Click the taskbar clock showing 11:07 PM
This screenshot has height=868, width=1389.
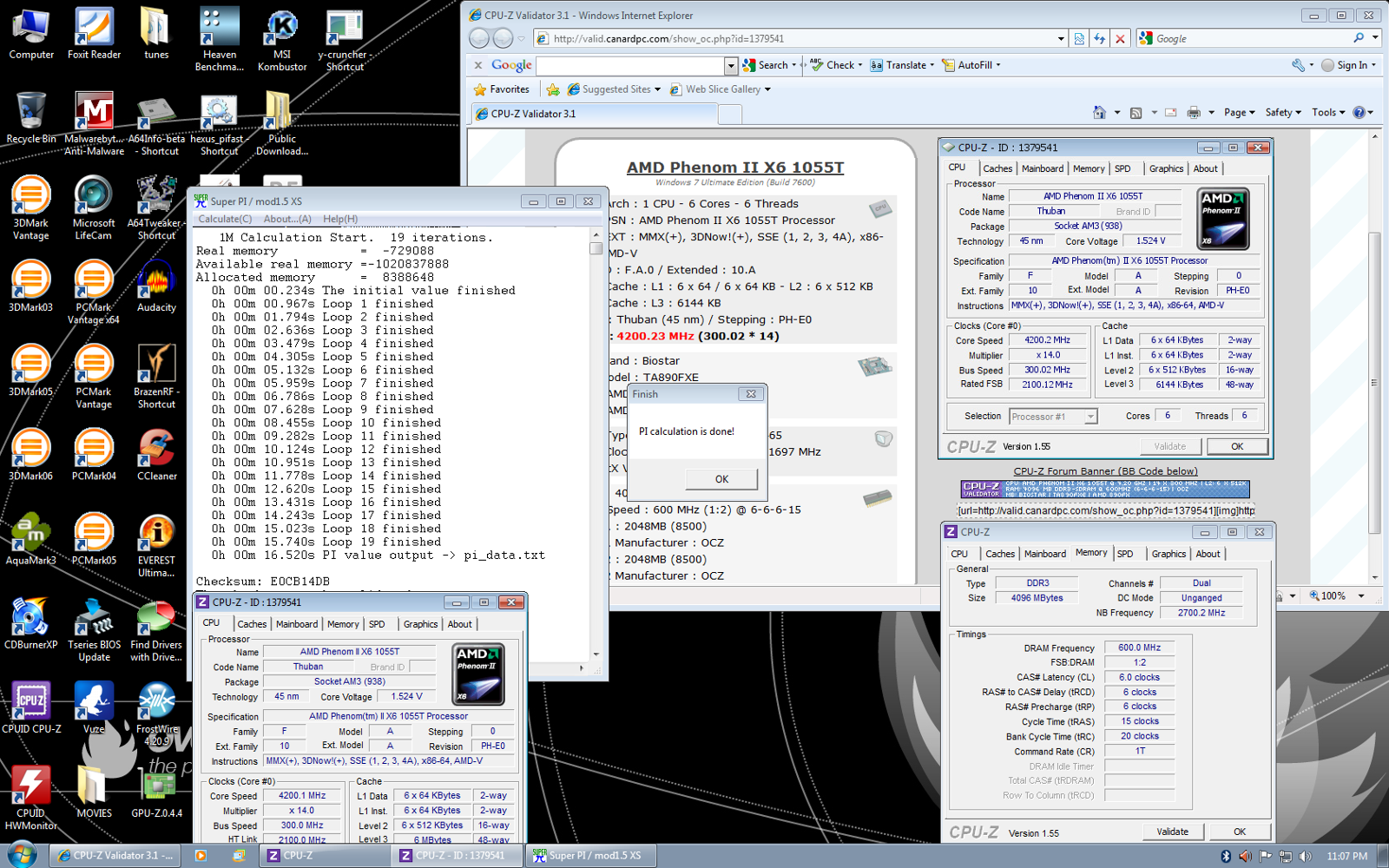(1346, 856)
